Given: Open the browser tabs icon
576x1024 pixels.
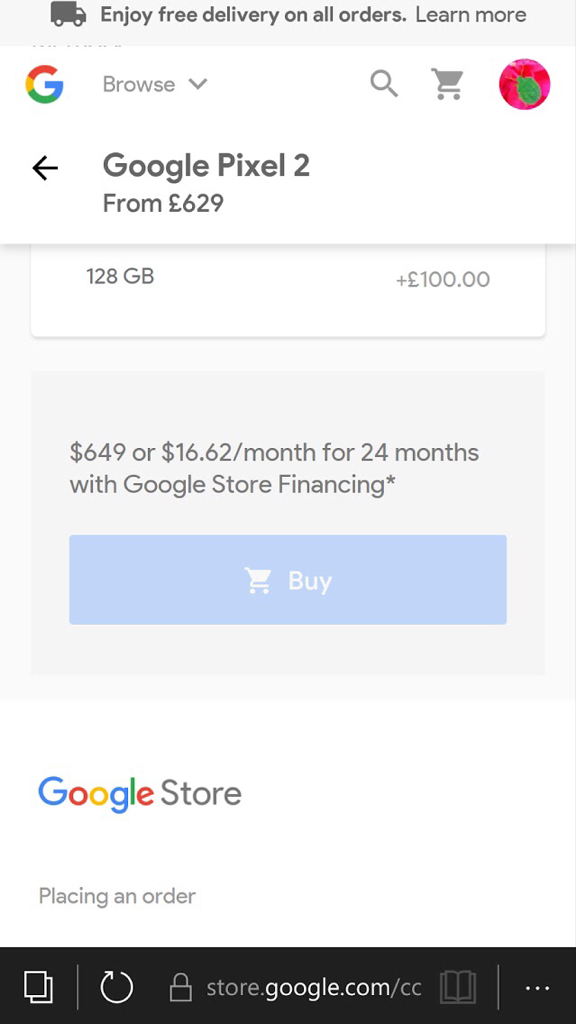Looking at the screenshot, I should 38,986.
